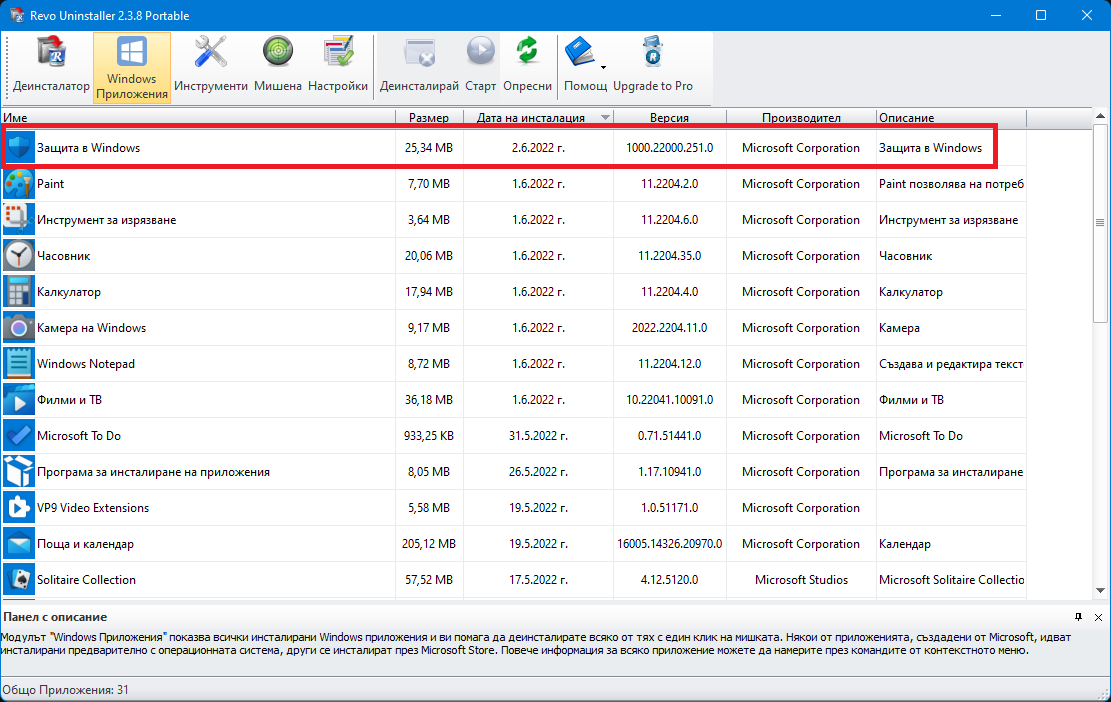Click Поща и календар envelope icon
Image resolution: width=1111 pixels, height=702 pixels.
pyautogui.click(x=19, y=544)
